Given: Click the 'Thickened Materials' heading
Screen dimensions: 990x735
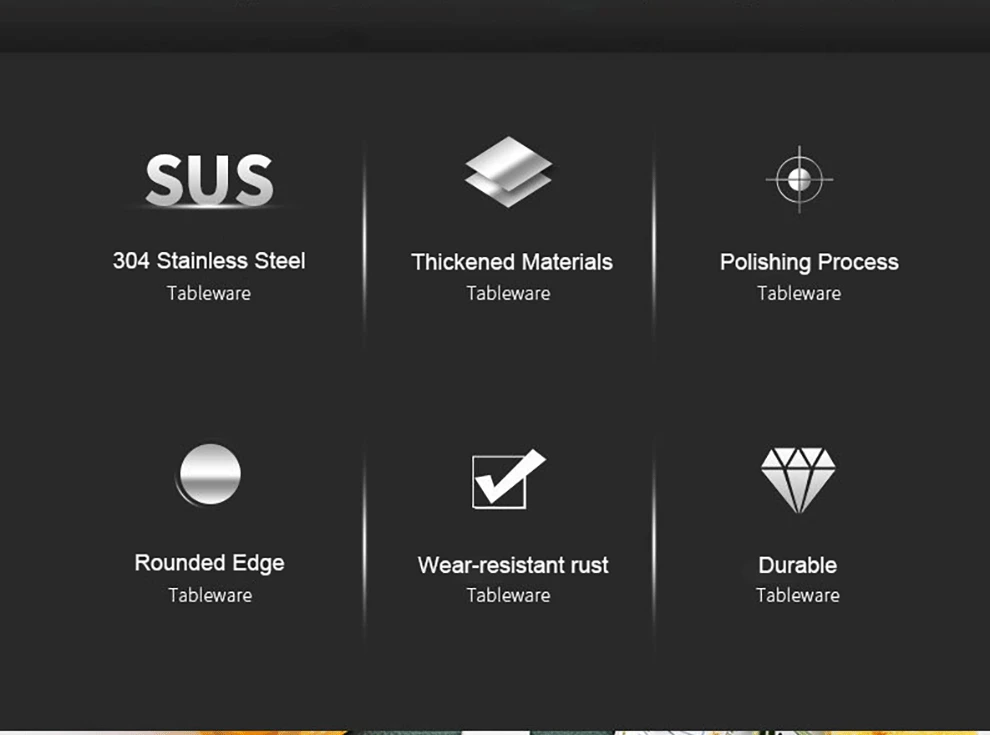Looking at the screenshot, I should pyautogui.click(x=511, y=262).
